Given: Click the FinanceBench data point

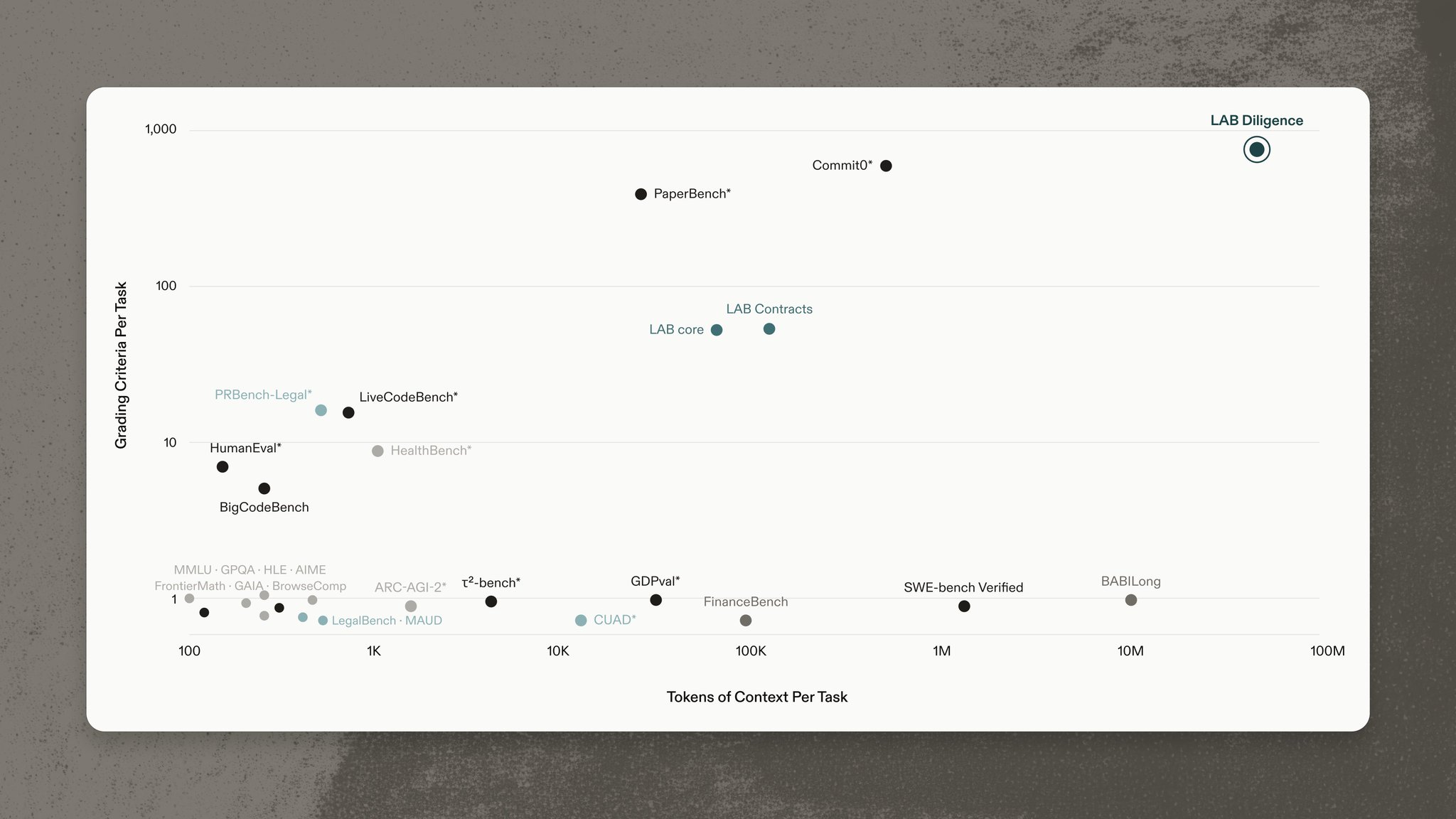Looking at the screenshot, I should pyautogui.click(x=746, y=621).
